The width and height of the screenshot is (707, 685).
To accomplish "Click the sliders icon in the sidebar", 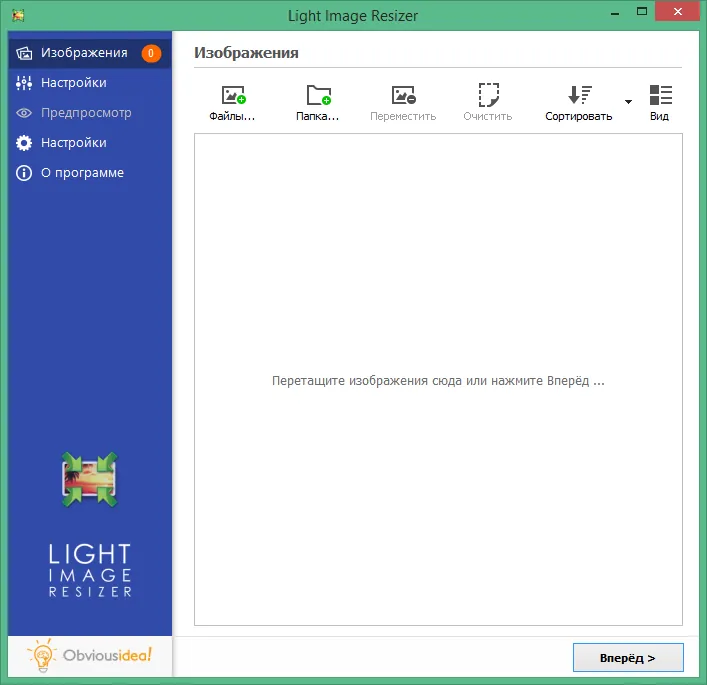I will [x=24, y=83].
